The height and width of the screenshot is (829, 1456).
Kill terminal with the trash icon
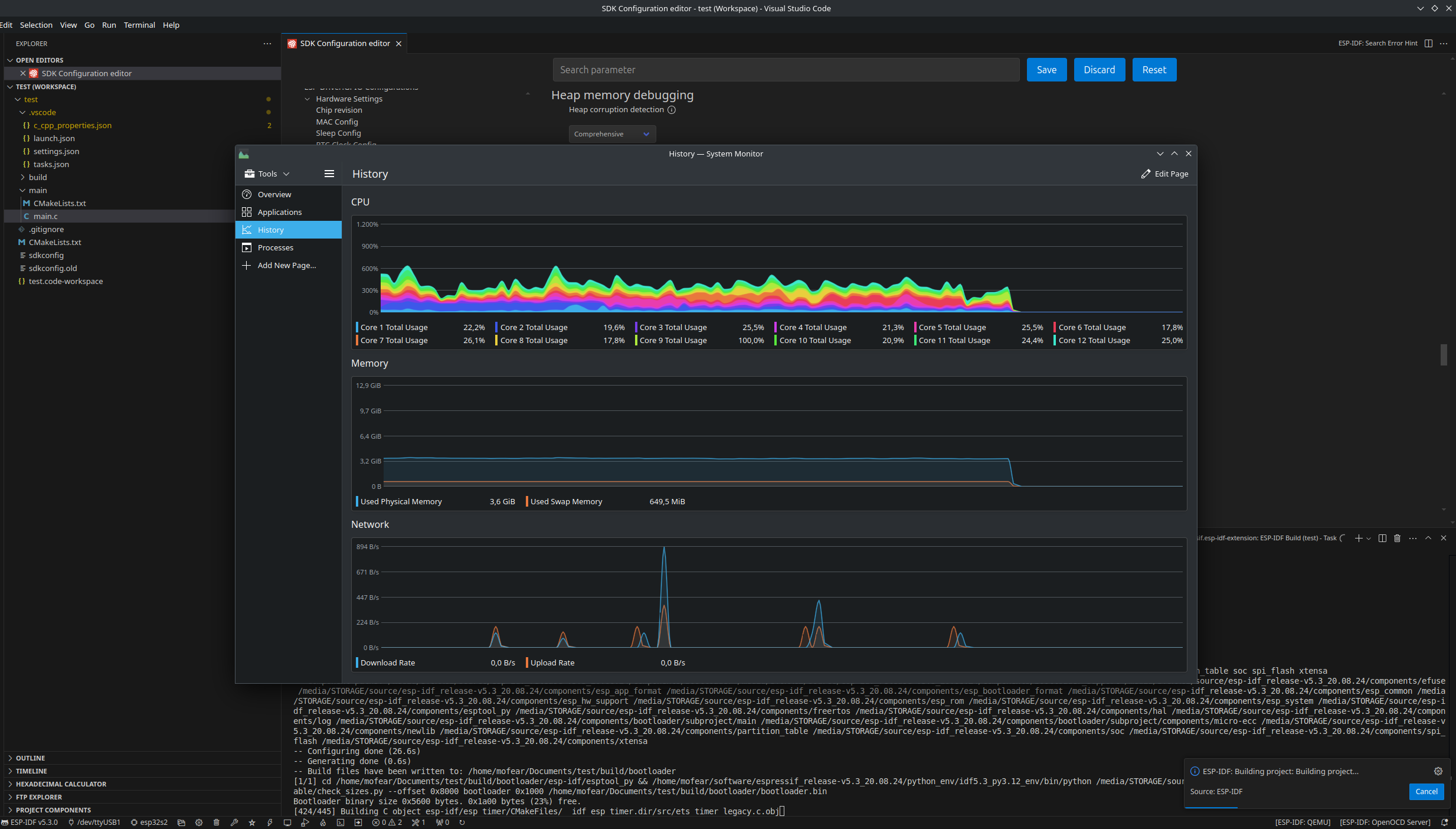point(1397,538)
